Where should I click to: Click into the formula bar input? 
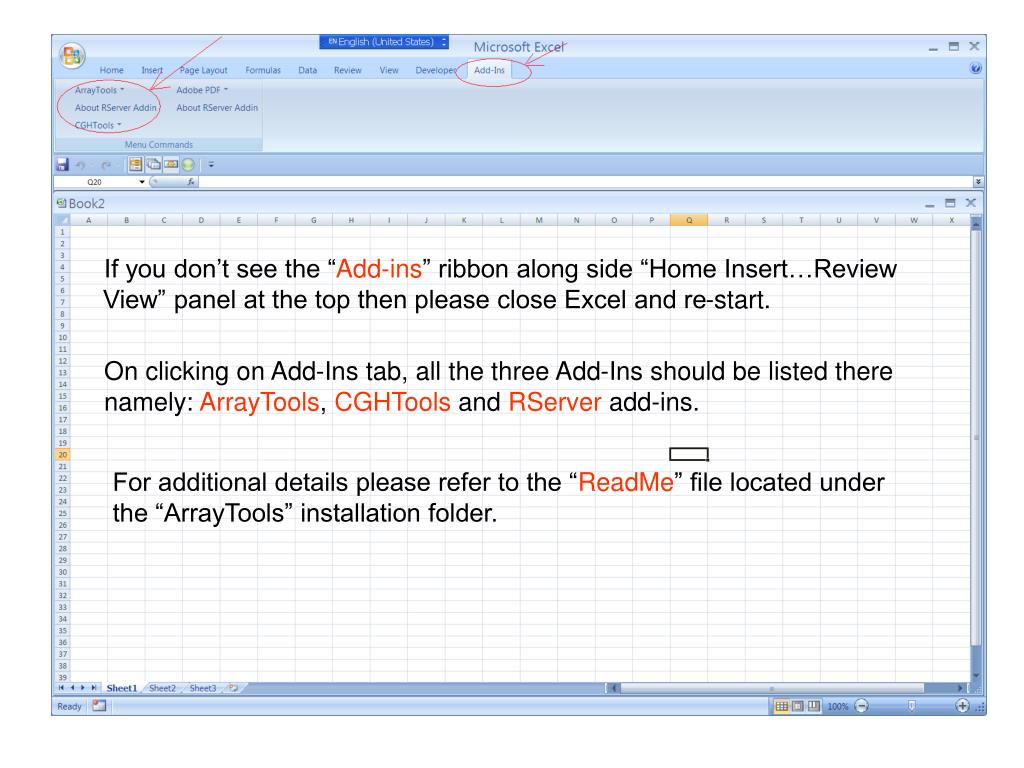(584, 182)
